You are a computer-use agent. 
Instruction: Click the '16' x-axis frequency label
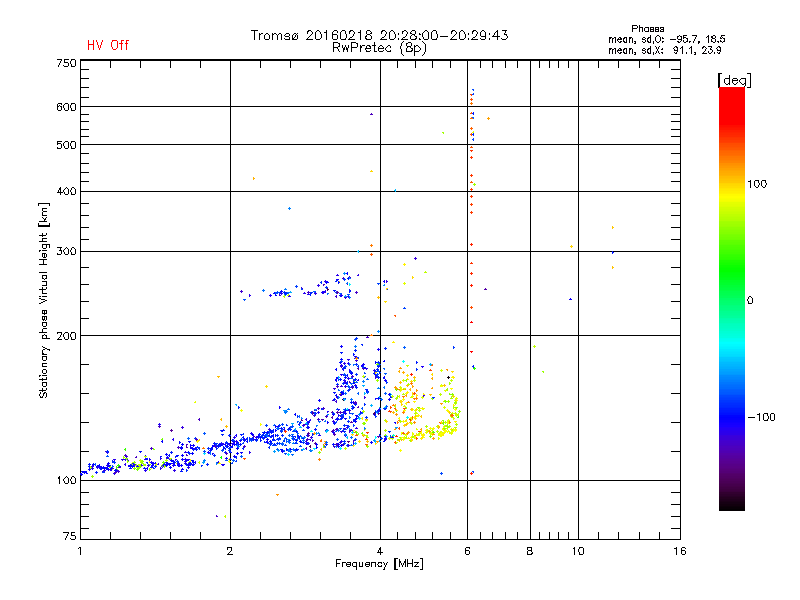coord(680,551)
